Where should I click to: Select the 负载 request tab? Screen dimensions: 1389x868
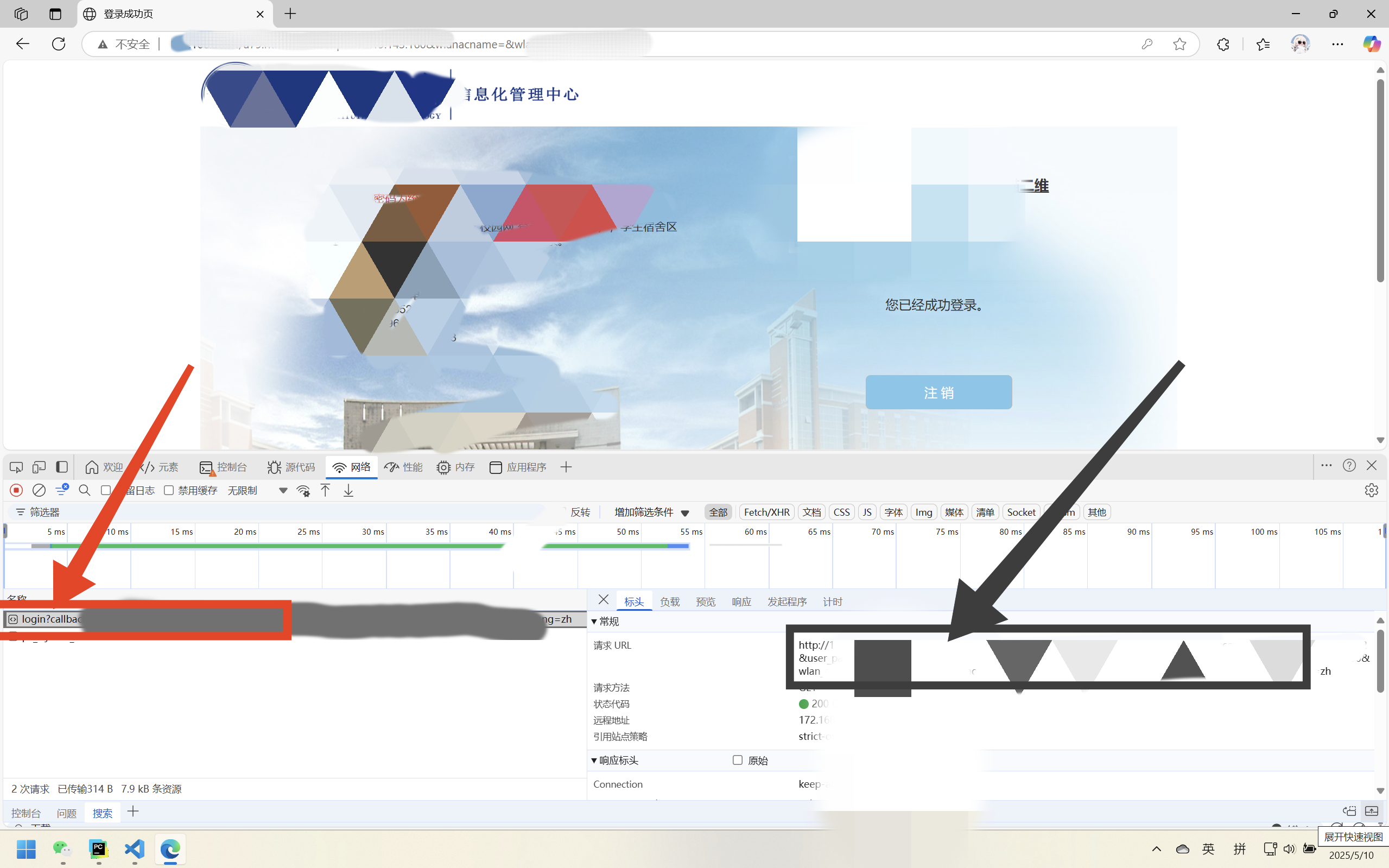pyautogui.click(x=670, y=601)
